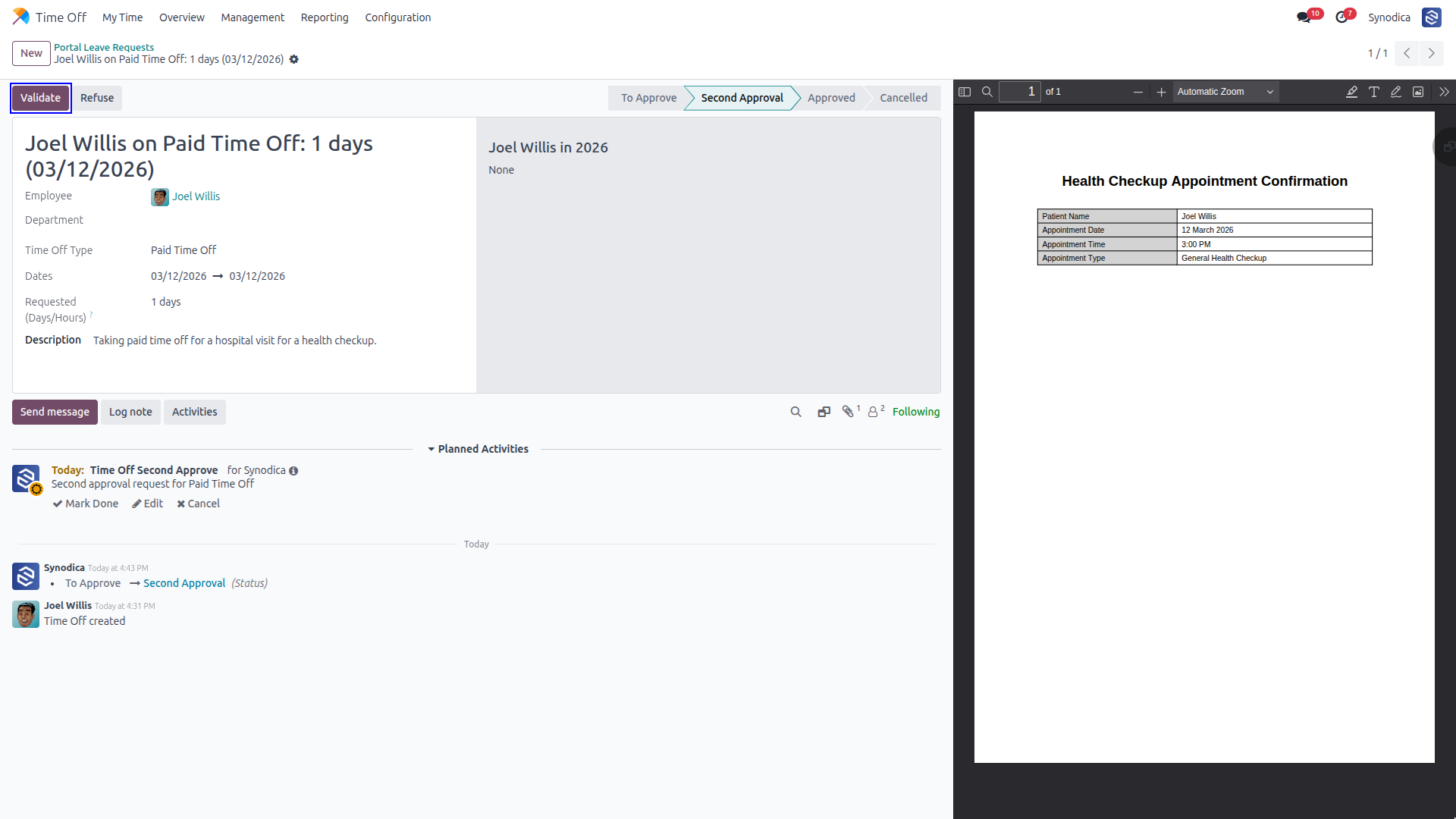Zoom out the PDF document
This screenshot has width=1456, height=819.
click(1138, 92)
